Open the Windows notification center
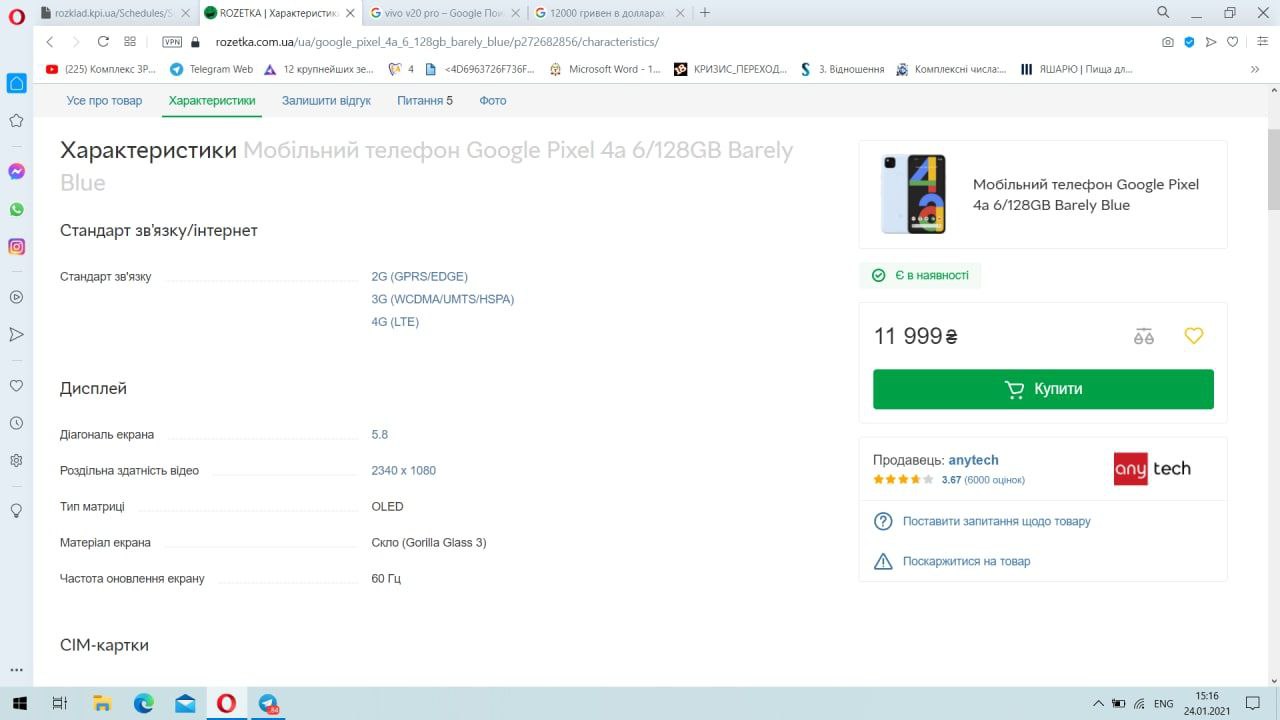Viewport: 1280px width, 720px height. pos(1252,703)
